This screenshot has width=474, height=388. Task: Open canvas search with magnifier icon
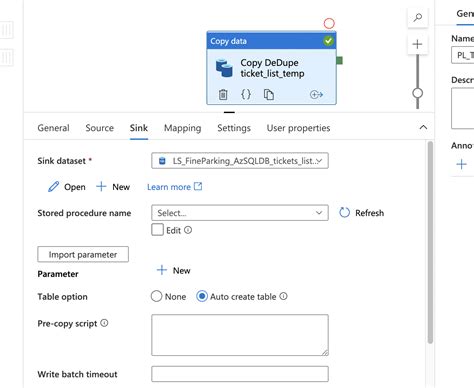pos(417,18)
